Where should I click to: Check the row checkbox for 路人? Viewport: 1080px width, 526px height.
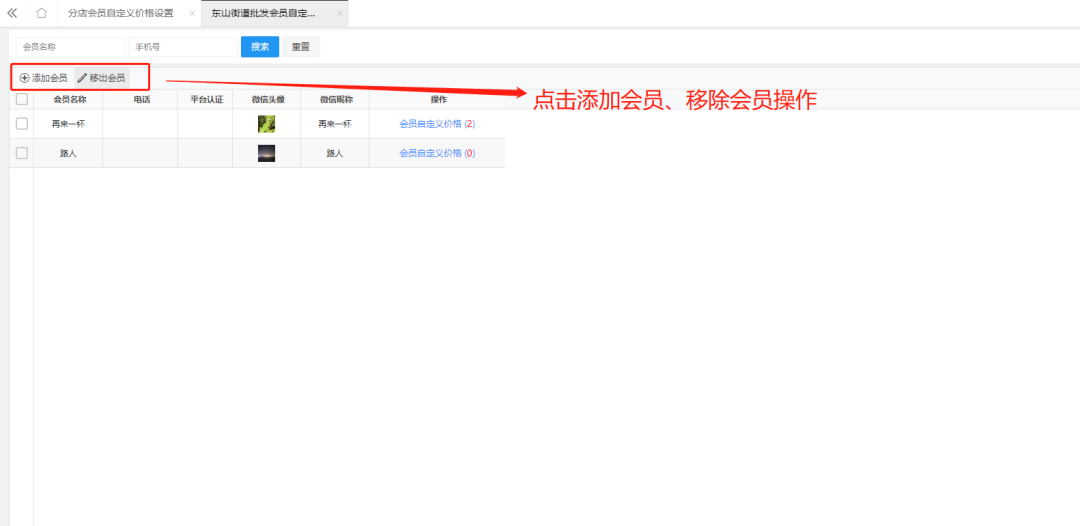point(22,153)
